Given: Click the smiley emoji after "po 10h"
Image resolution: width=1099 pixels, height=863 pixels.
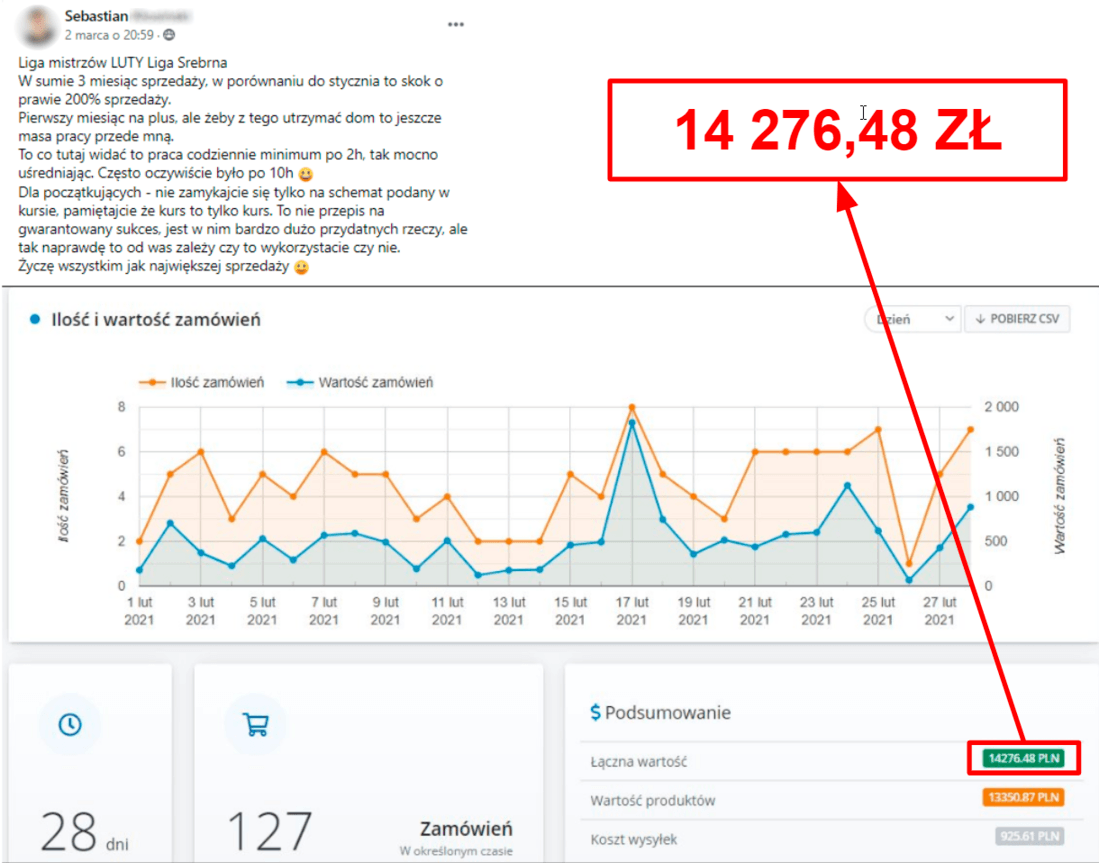Looking at the screenshot, I should click(x=305, y=173).
